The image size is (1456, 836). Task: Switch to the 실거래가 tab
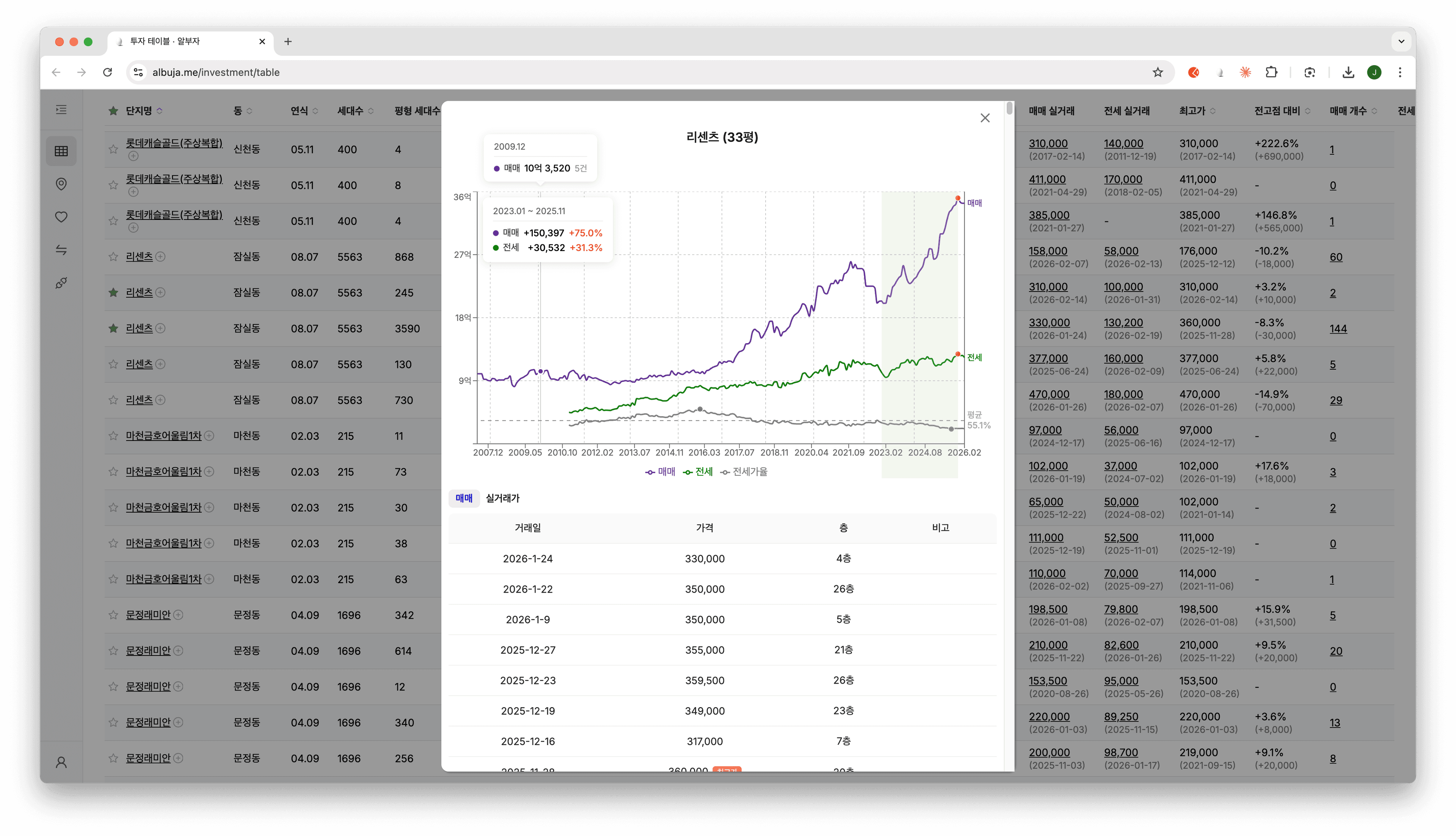(502, 499)
